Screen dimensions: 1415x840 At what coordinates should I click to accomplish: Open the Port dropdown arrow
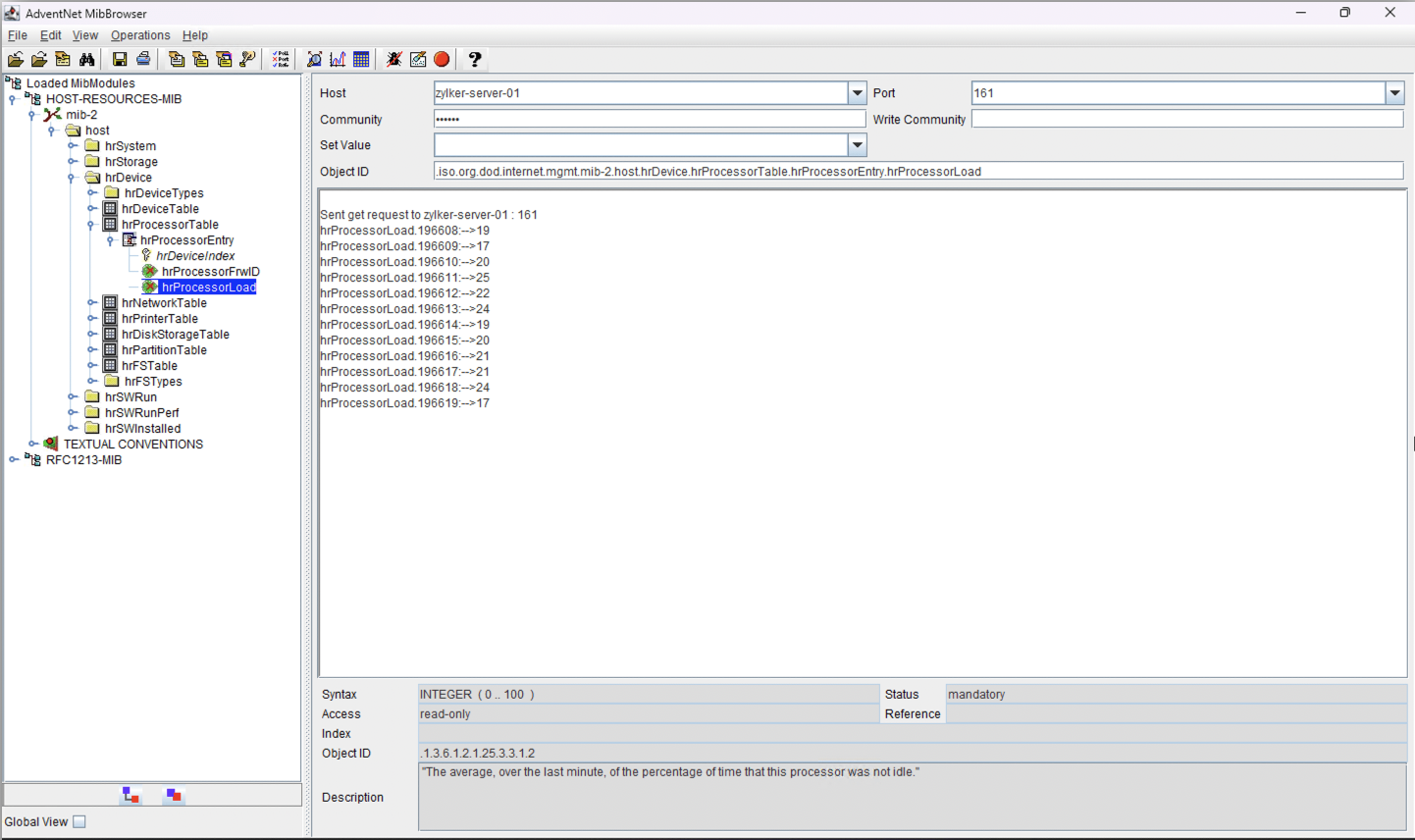pos(1394,93)
